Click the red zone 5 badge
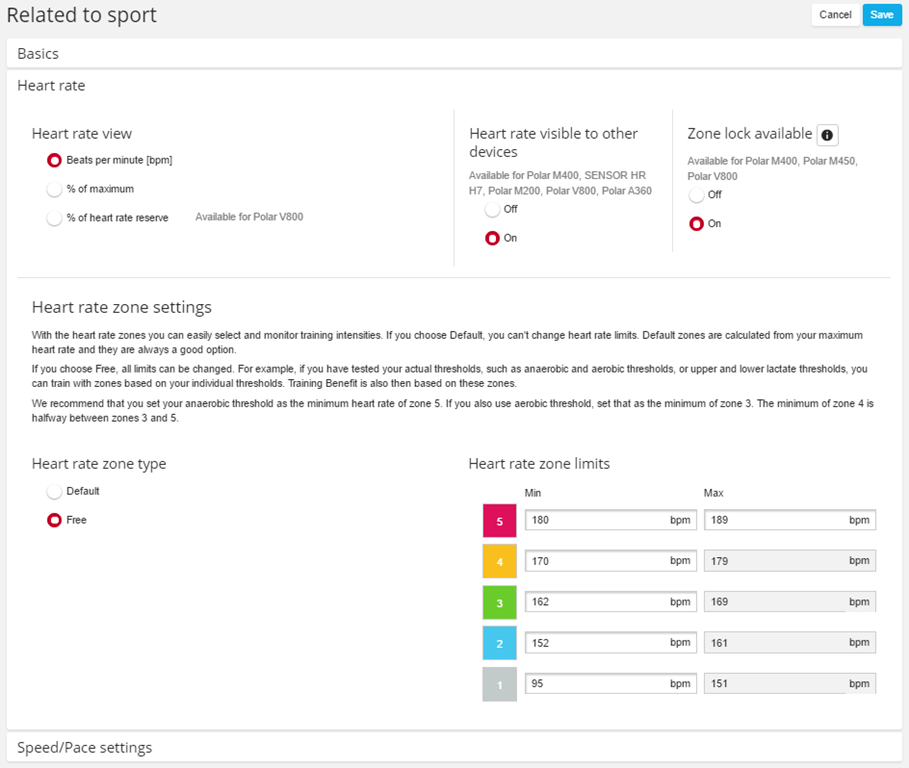This screenshot has width=909, height=768. click(x=499, y=521)
